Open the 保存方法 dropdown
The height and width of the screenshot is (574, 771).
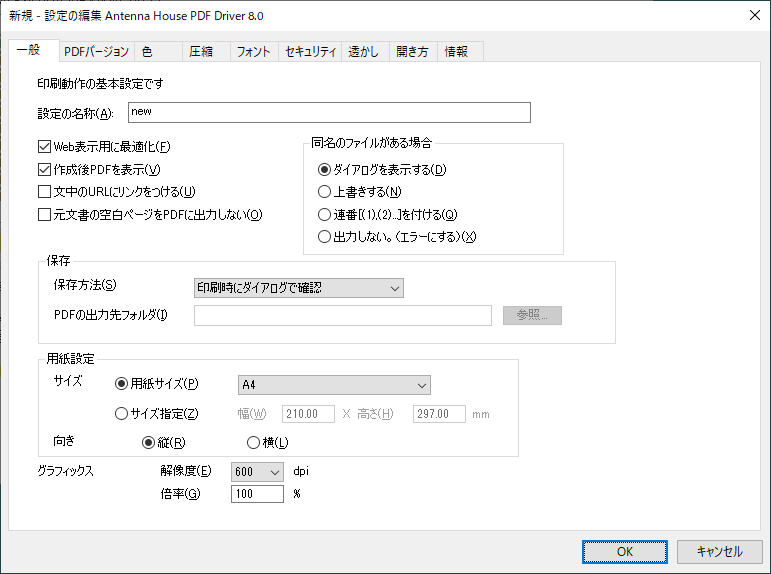pos(299,288)
